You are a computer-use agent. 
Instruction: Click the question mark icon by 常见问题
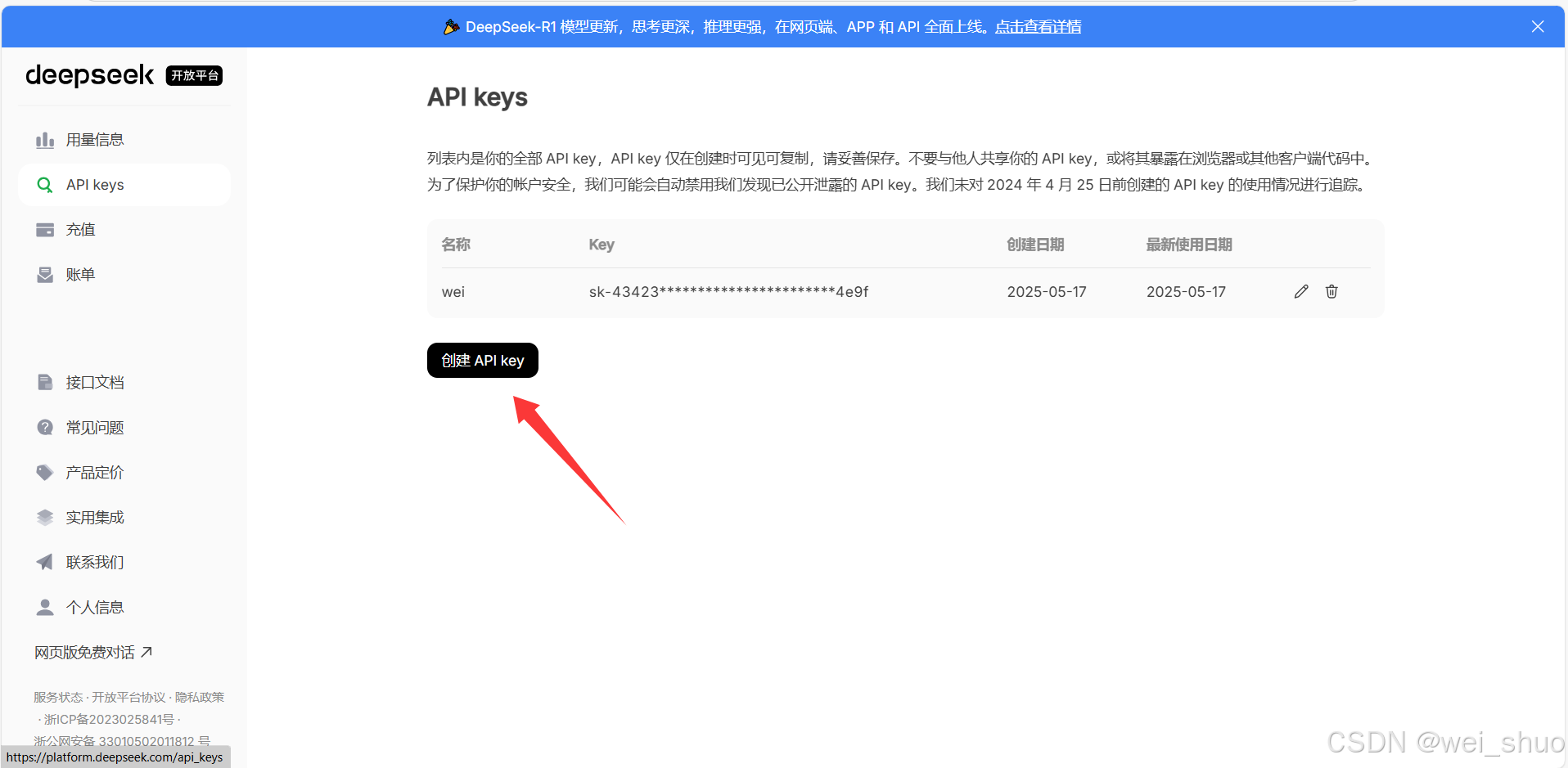(45, 427)
